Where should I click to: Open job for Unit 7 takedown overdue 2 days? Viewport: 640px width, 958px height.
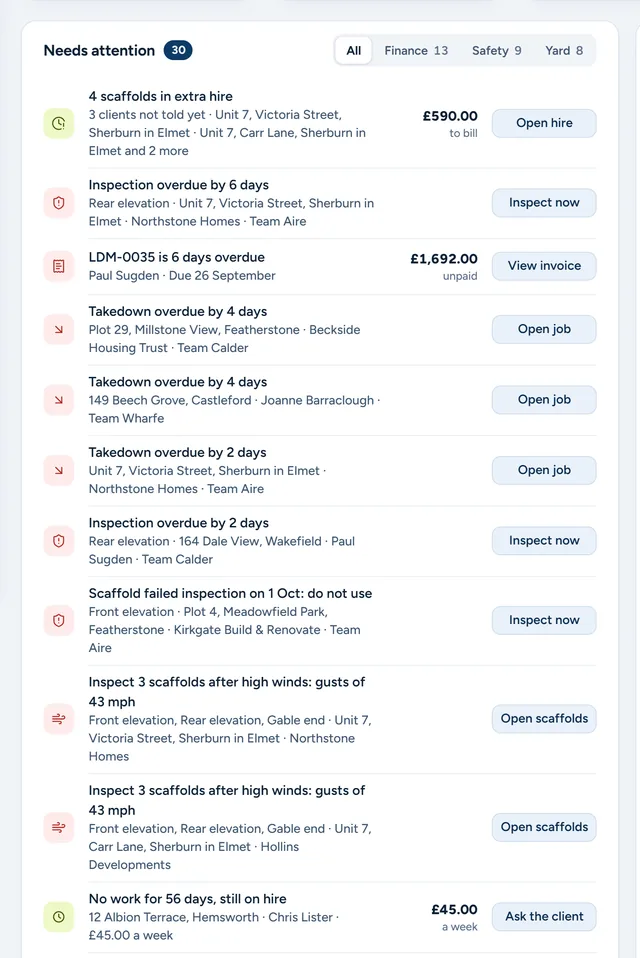(x=544, y=470)
